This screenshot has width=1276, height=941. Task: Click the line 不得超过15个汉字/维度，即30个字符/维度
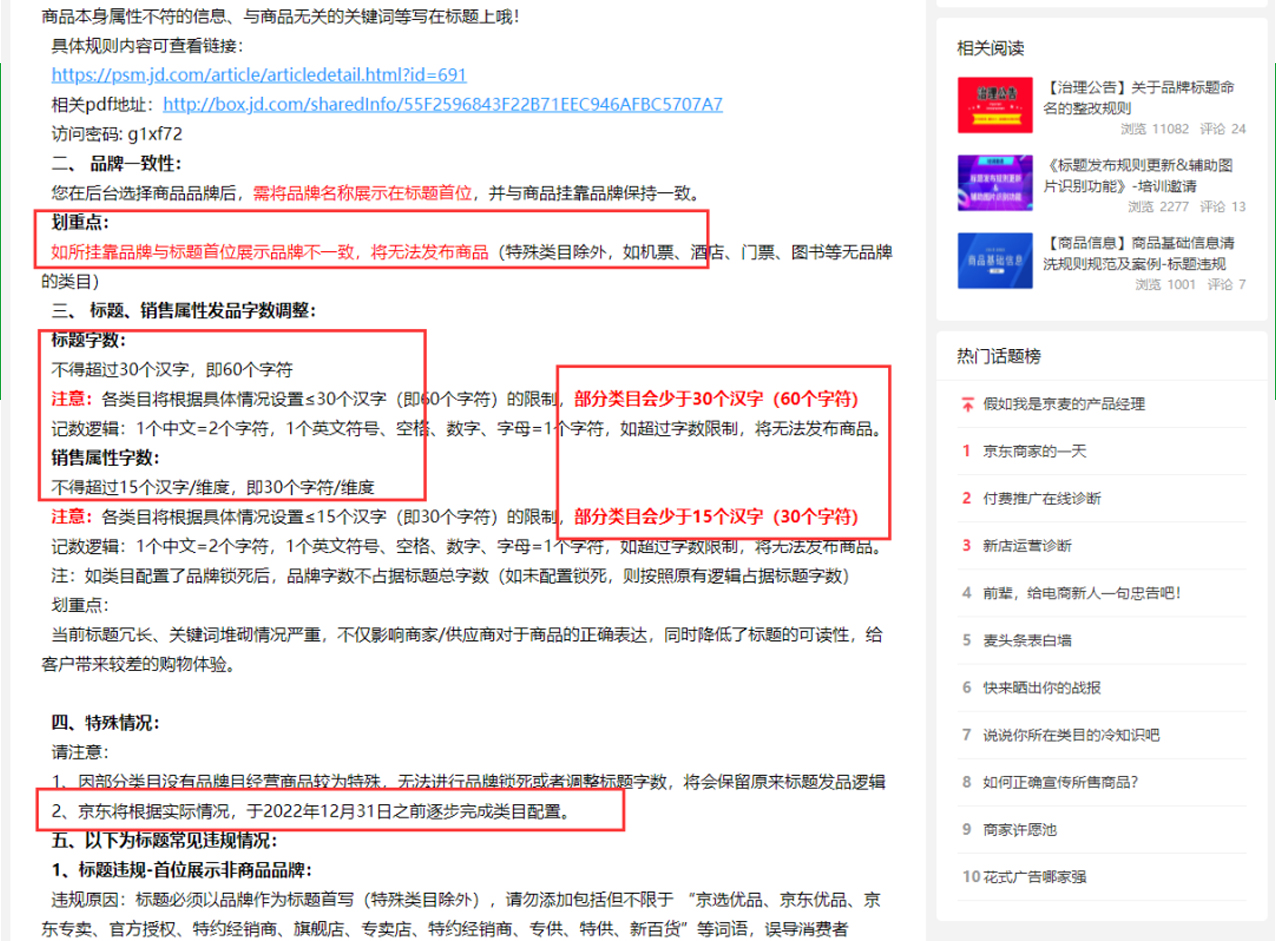[x=213, y=488]
